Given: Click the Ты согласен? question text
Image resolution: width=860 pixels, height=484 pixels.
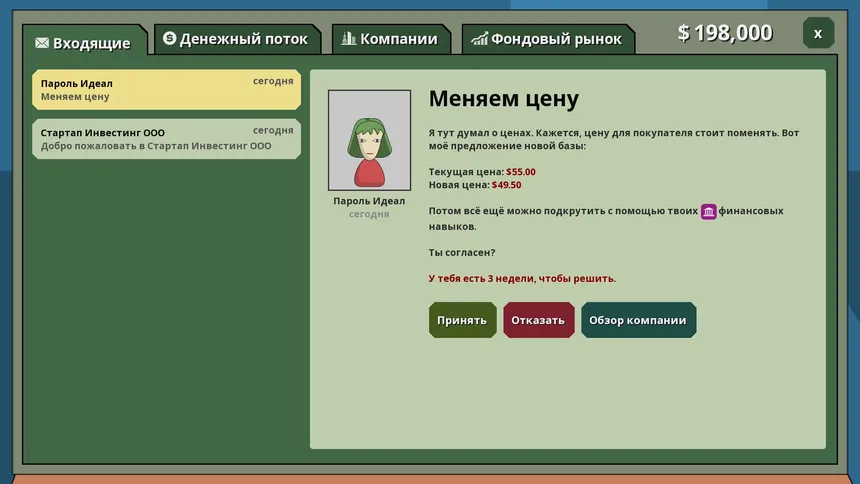Looking at the screenshot, I should (x=462, y=252).
